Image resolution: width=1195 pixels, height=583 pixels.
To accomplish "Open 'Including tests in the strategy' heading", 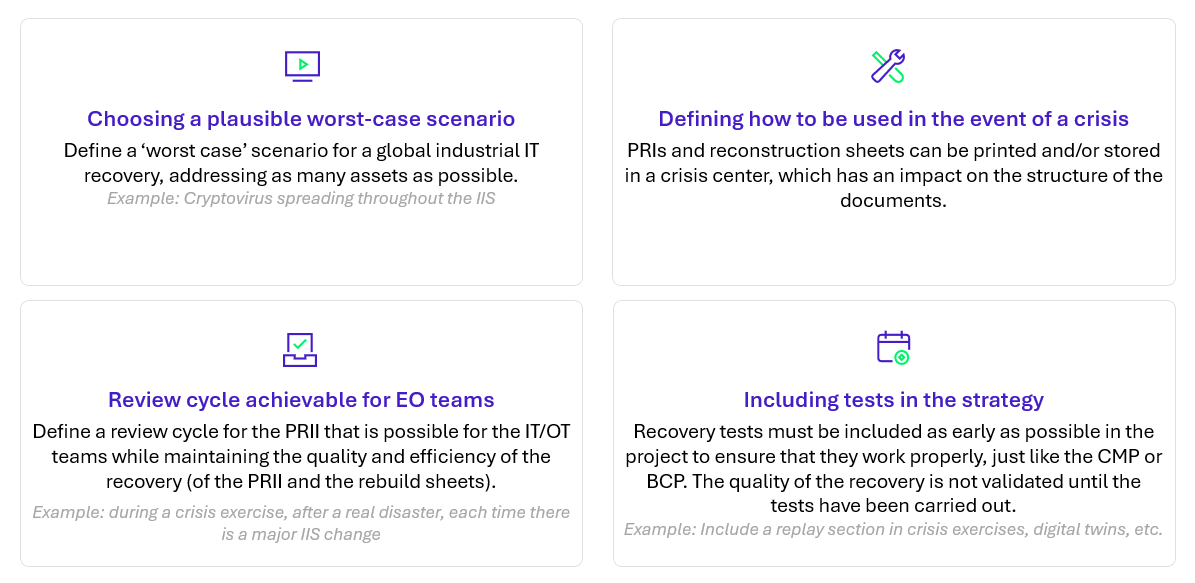I will [x=894, y=399].
